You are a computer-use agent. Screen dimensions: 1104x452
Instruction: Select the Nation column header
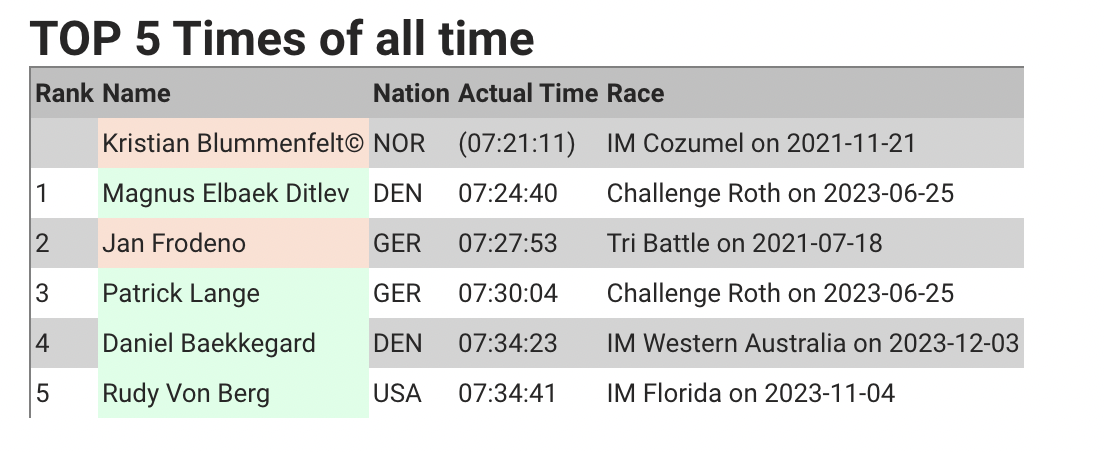411,93
